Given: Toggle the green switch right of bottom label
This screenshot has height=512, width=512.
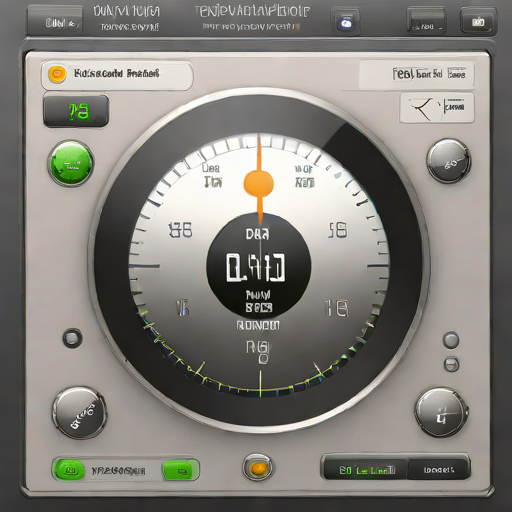Looking at the screenshot, I should click(x=180, y=470).
